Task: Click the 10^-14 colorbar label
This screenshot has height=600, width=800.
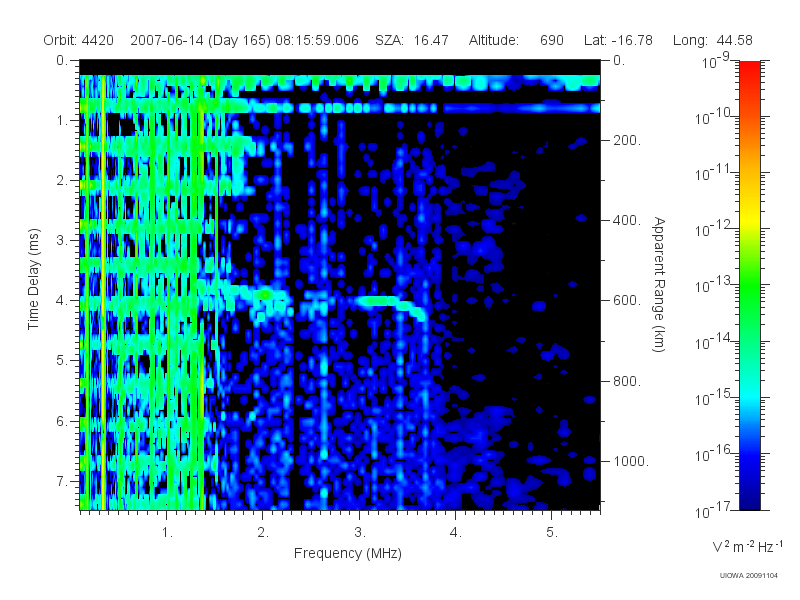Action: point(714,341)
